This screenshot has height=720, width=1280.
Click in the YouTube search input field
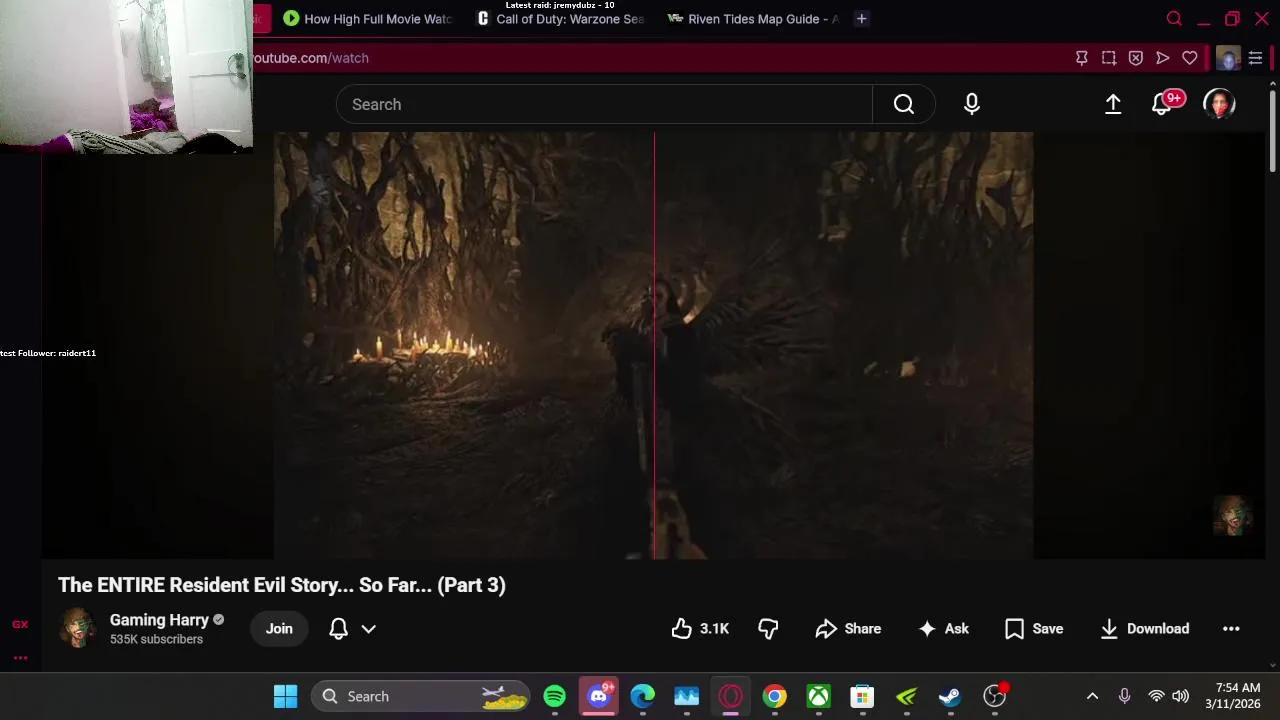pos(604,104)
